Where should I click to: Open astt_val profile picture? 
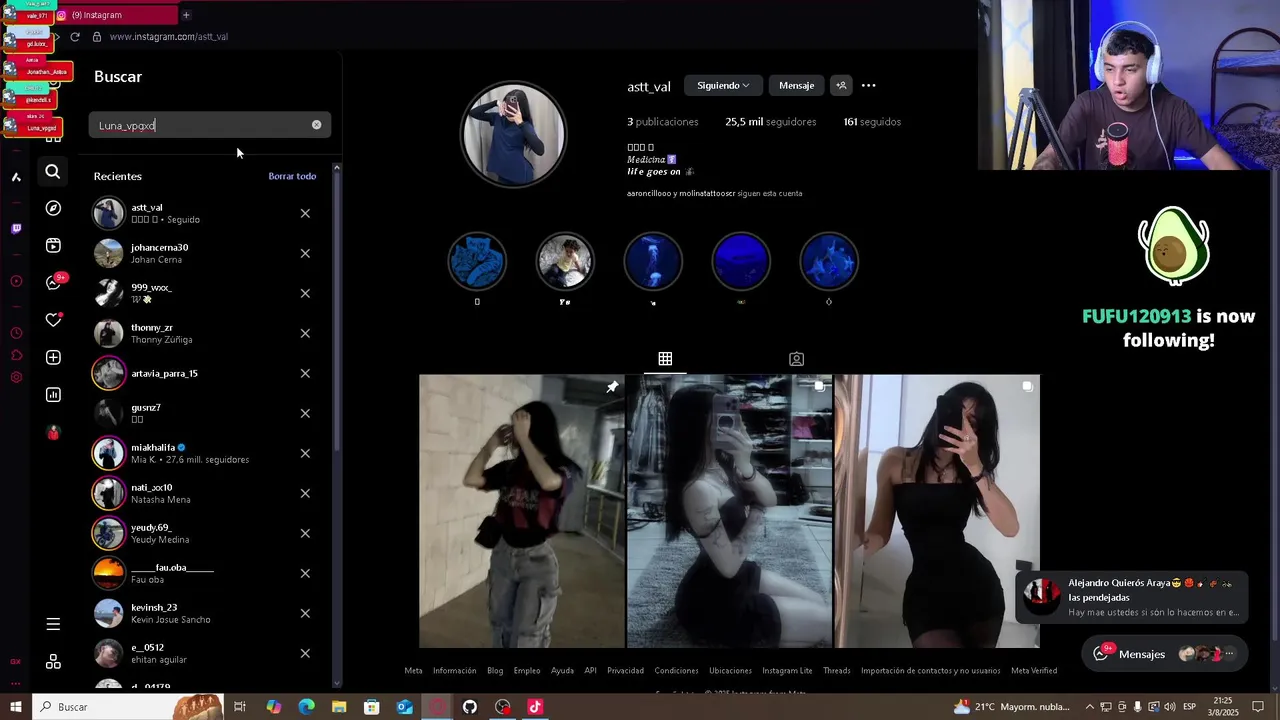click(x=513, y=136)
